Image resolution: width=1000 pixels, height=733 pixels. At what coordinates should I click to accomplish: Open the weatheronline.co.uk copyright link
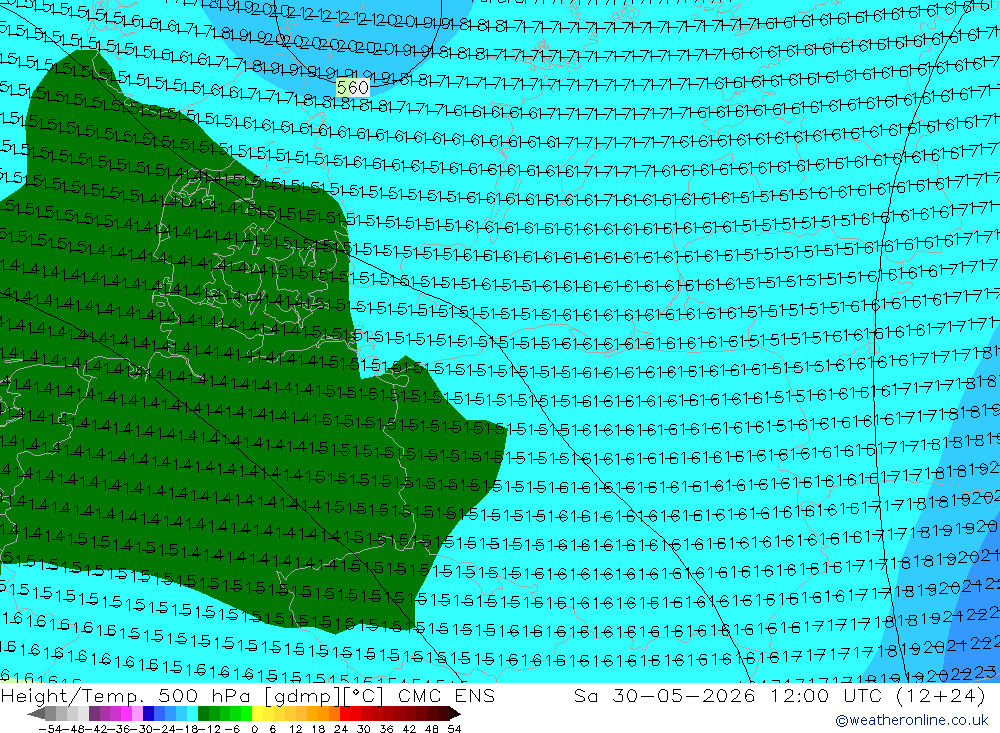(911, 720)
